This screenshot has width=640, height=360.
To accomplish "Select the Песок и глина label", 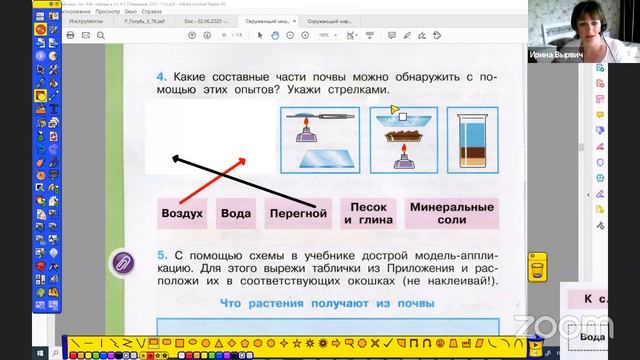I will click(368, 213).
